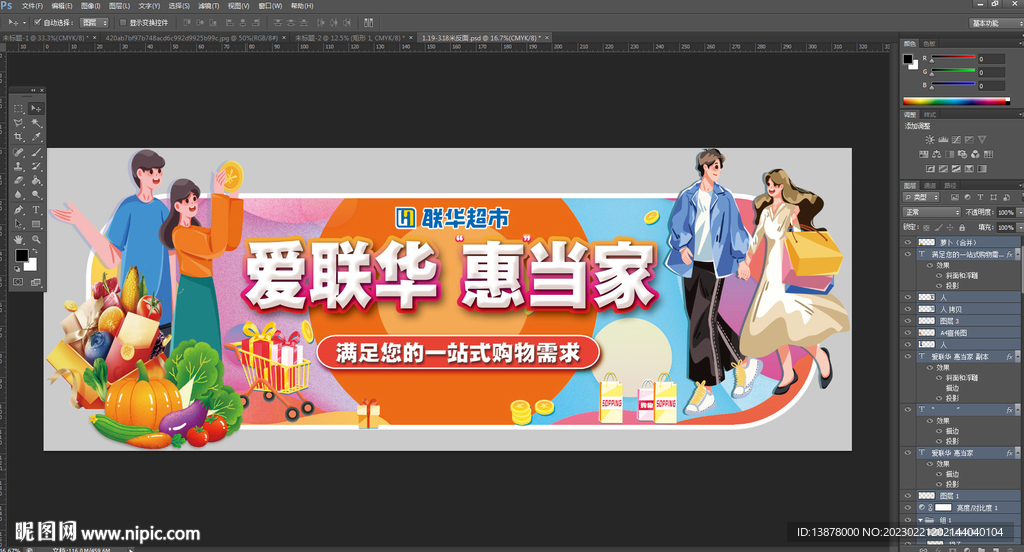Open the 填充 100% dropdown arrow
Screen dimensions: 1024x552
point(1019,227)
